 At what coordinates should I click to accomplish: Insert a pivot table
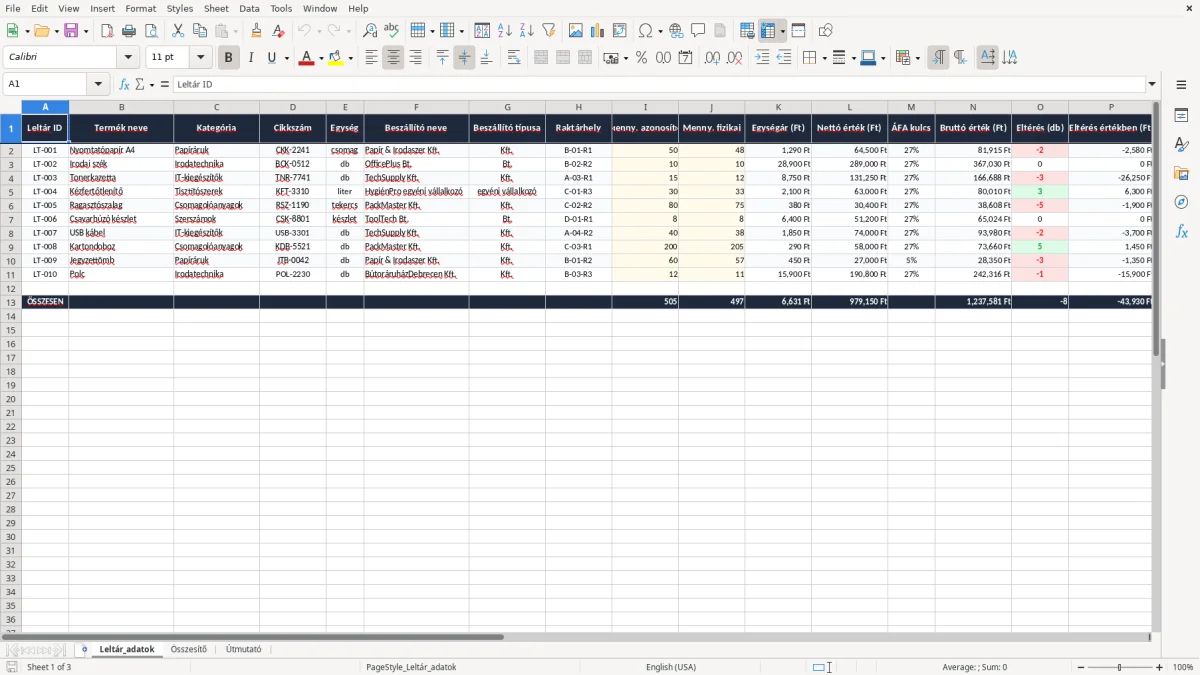point(620,31)
